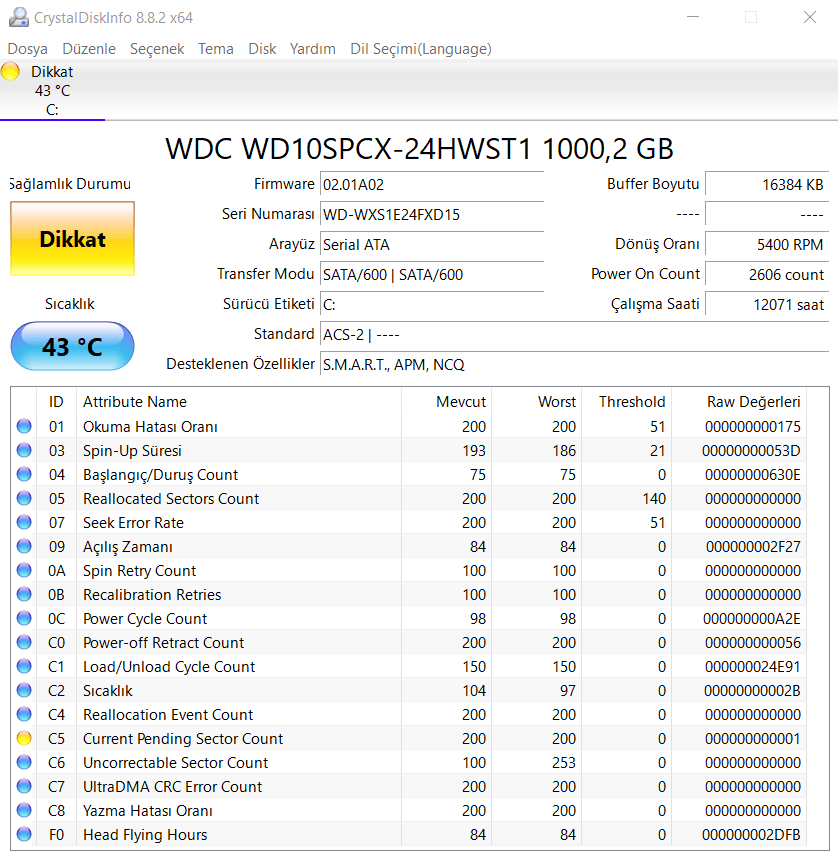Click status icon for Seek Error Rate row

click(x=24, y=522)
